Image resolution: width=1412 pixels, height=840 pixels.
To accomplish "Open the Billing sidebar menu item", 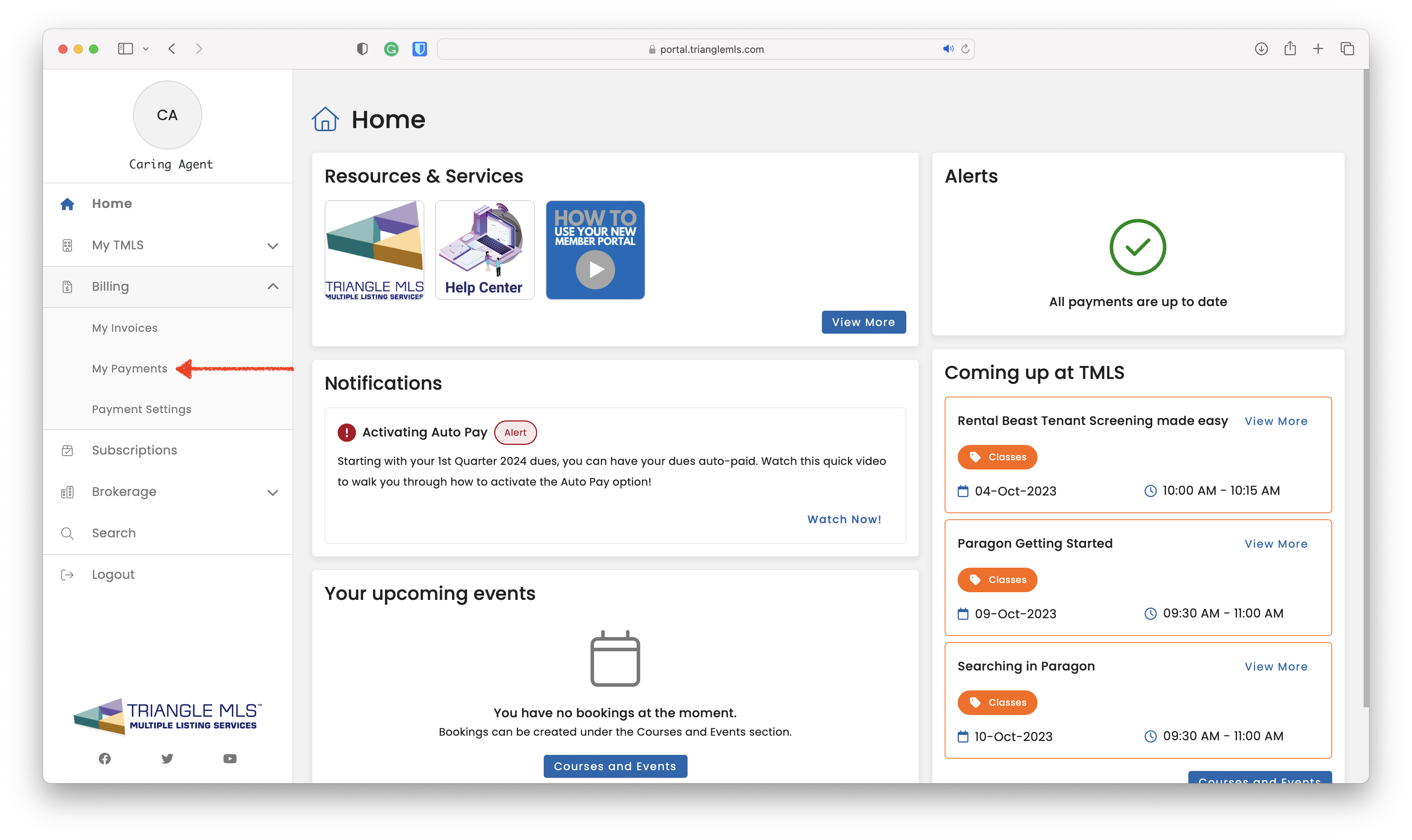I will tap(168, 287).
